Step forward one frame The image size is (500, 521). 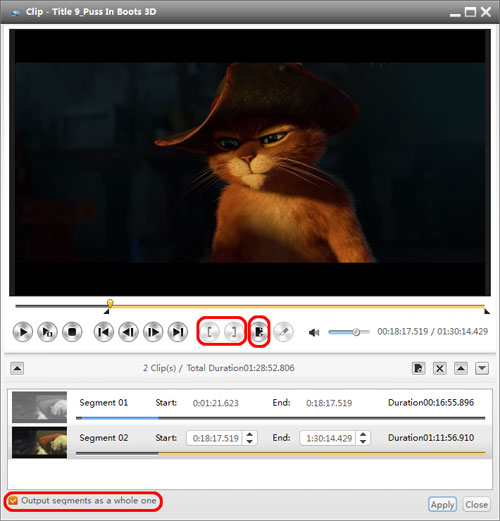pyautogui.click(x=153, y=332)
